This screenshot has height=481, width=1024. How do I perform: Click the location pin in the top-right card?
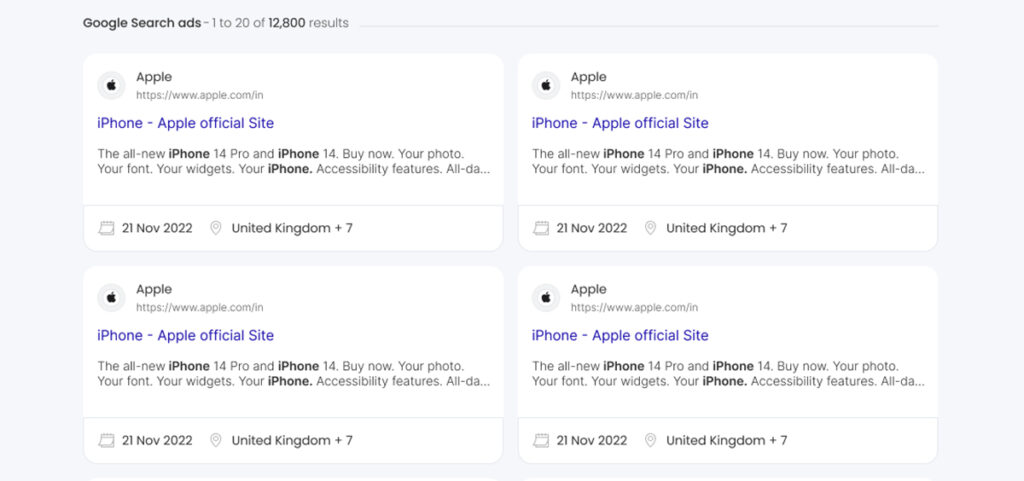coord(650,228)
